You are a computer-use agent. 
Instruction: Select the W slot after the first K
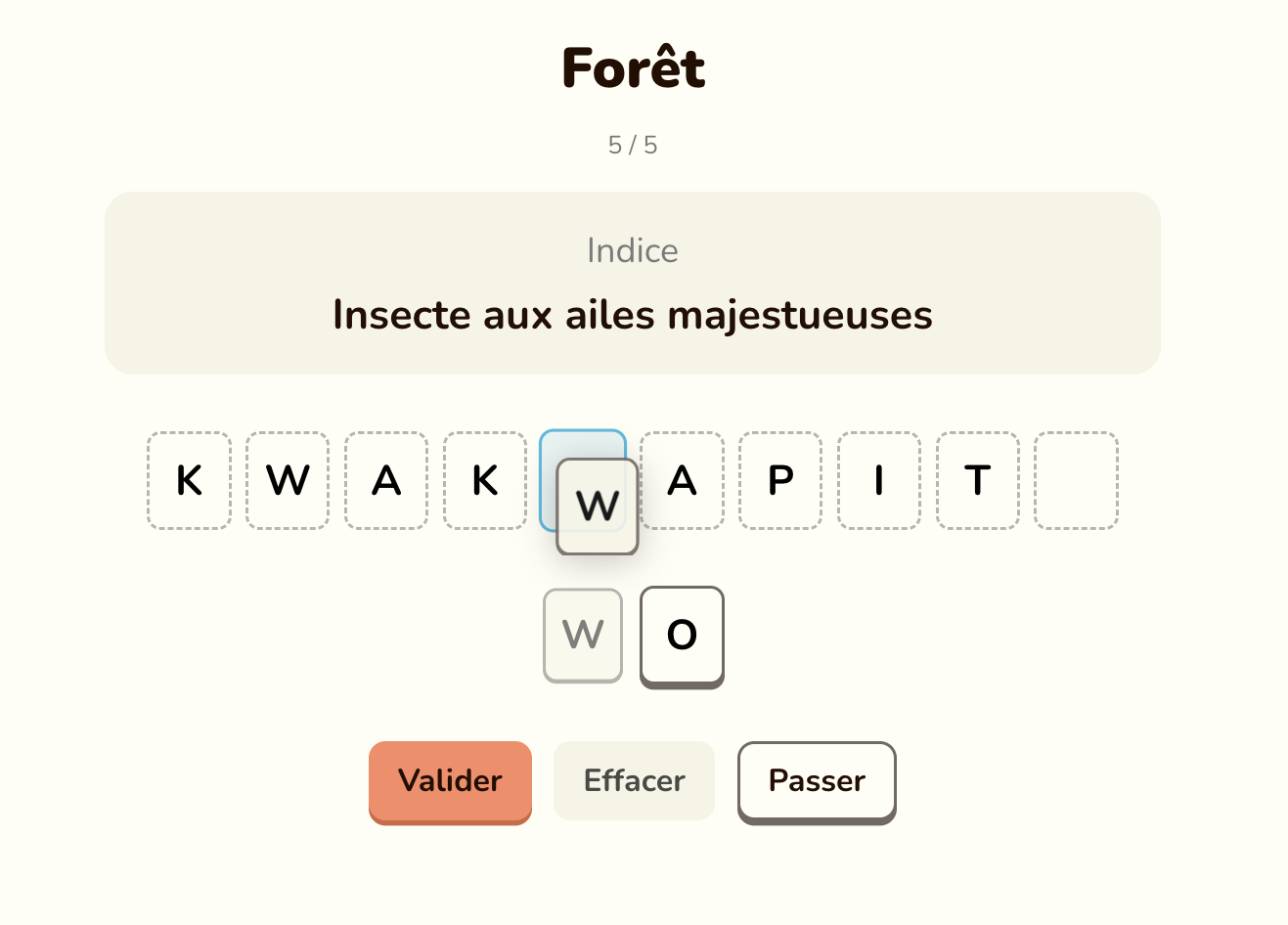tap(288, 480)
